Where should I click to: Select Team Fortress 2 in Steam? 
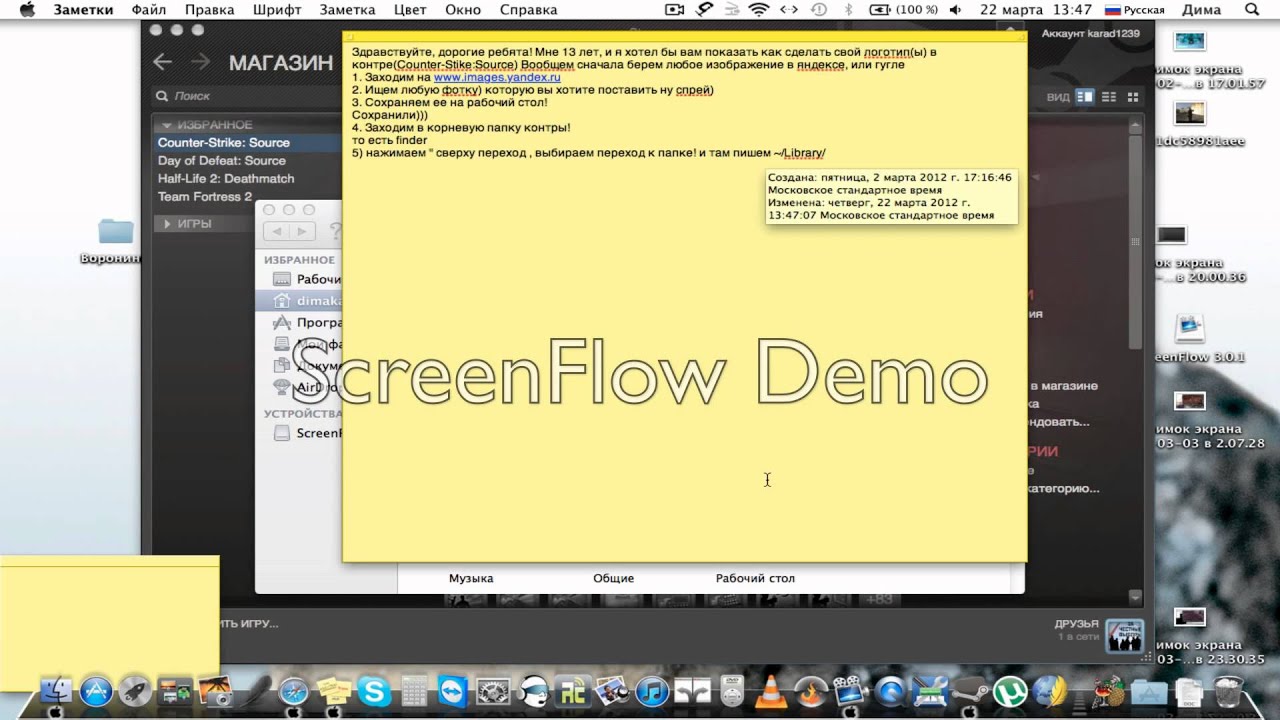coord(205,197)
